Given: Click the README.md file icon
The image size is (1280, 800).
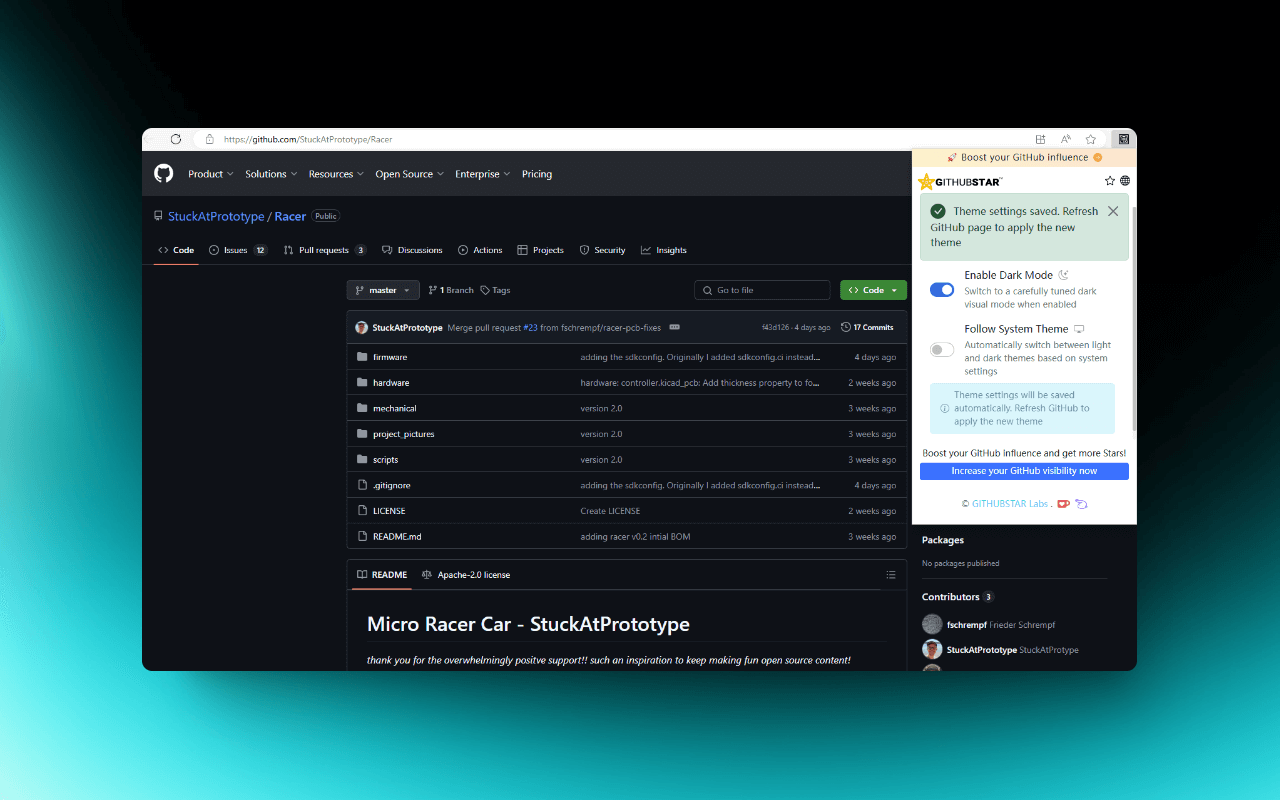Looking at the screenshot, I should tap(363, 537).
